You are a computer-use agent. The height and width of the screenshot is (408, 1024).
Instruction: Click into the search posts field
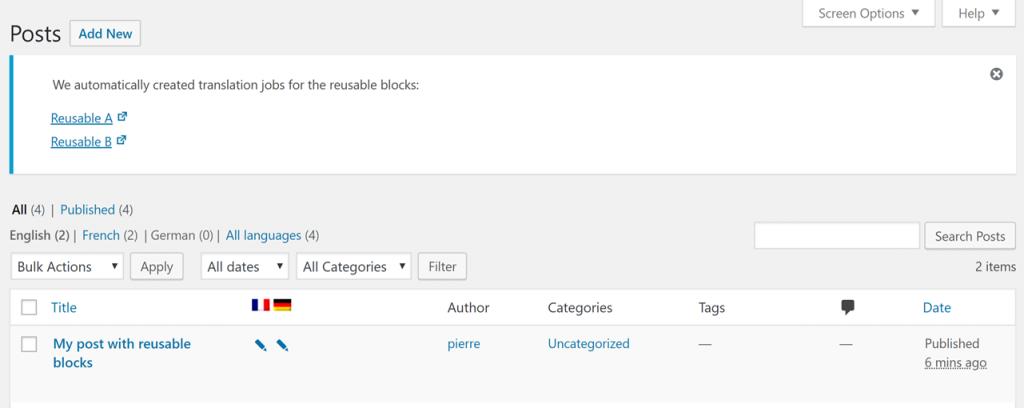[x=836, y=236]
